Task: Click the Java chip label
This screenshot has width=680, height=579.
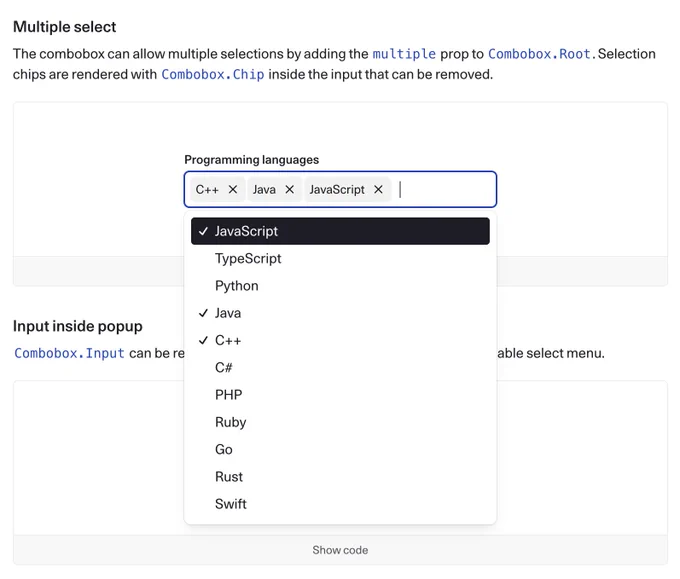Action: [264, 190]
